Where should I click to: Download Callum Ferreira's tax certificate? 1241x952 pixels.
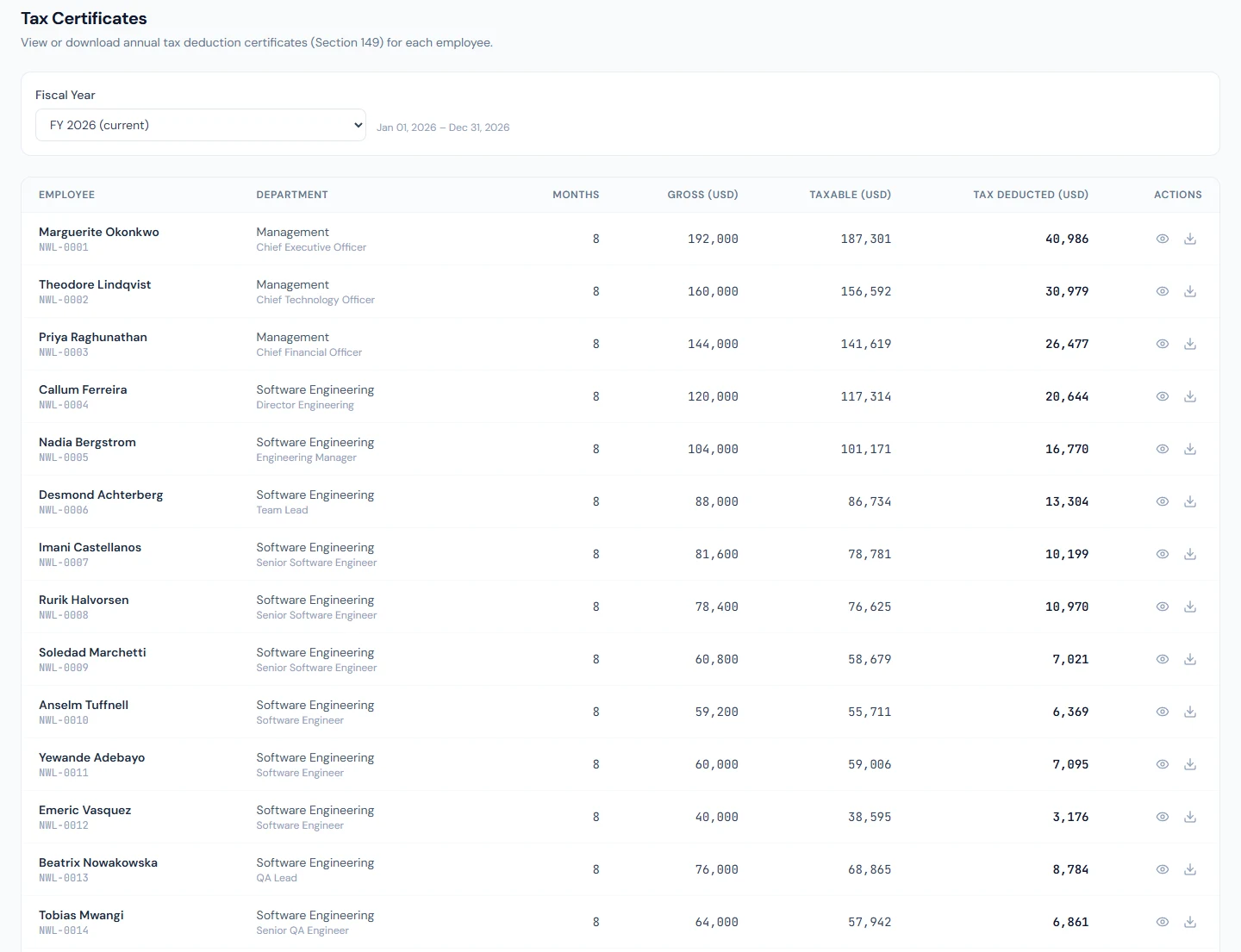click(x=1190, y=396)
